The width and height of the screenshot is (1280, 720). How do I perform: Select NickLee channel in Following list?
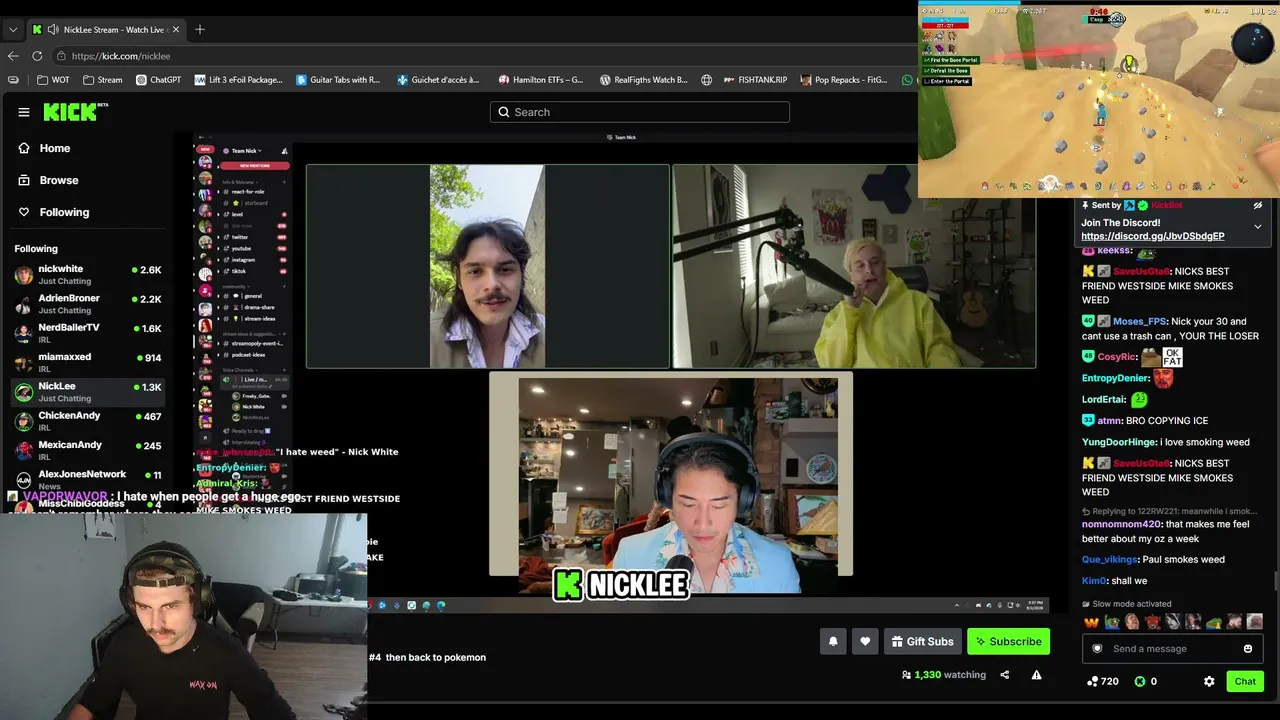tap(88, 392)
